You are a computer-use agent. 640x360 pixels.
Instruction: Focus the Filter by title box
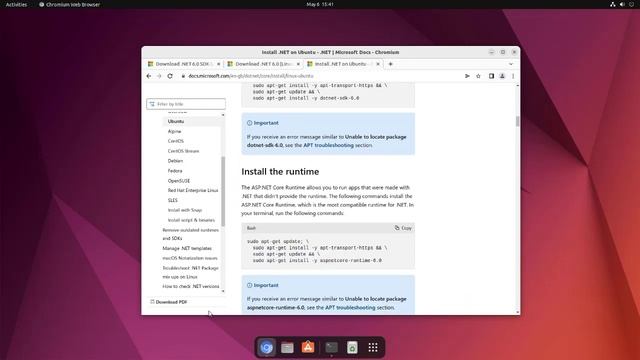click(x=186, y=104)
